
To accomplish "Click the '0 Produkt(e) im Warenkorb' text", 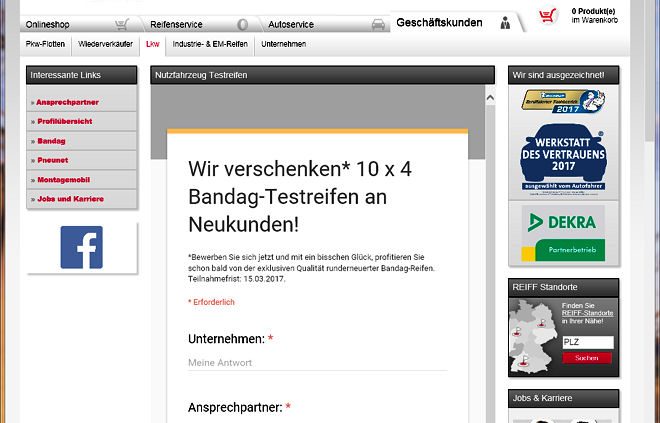I will click(595, 16).
